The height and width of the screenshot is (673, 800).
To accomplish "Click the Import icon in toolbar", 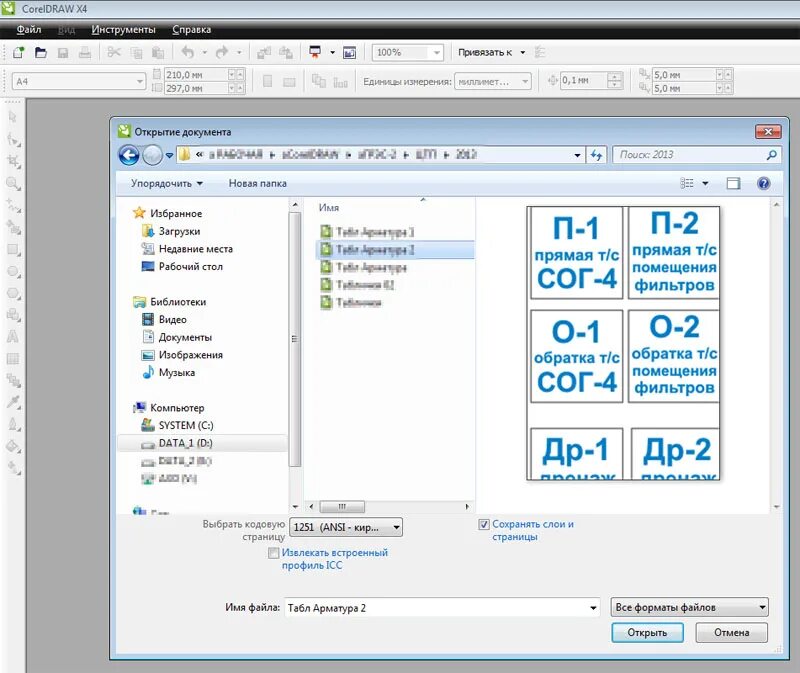I will pyautogui.click(x=264, y=53).
